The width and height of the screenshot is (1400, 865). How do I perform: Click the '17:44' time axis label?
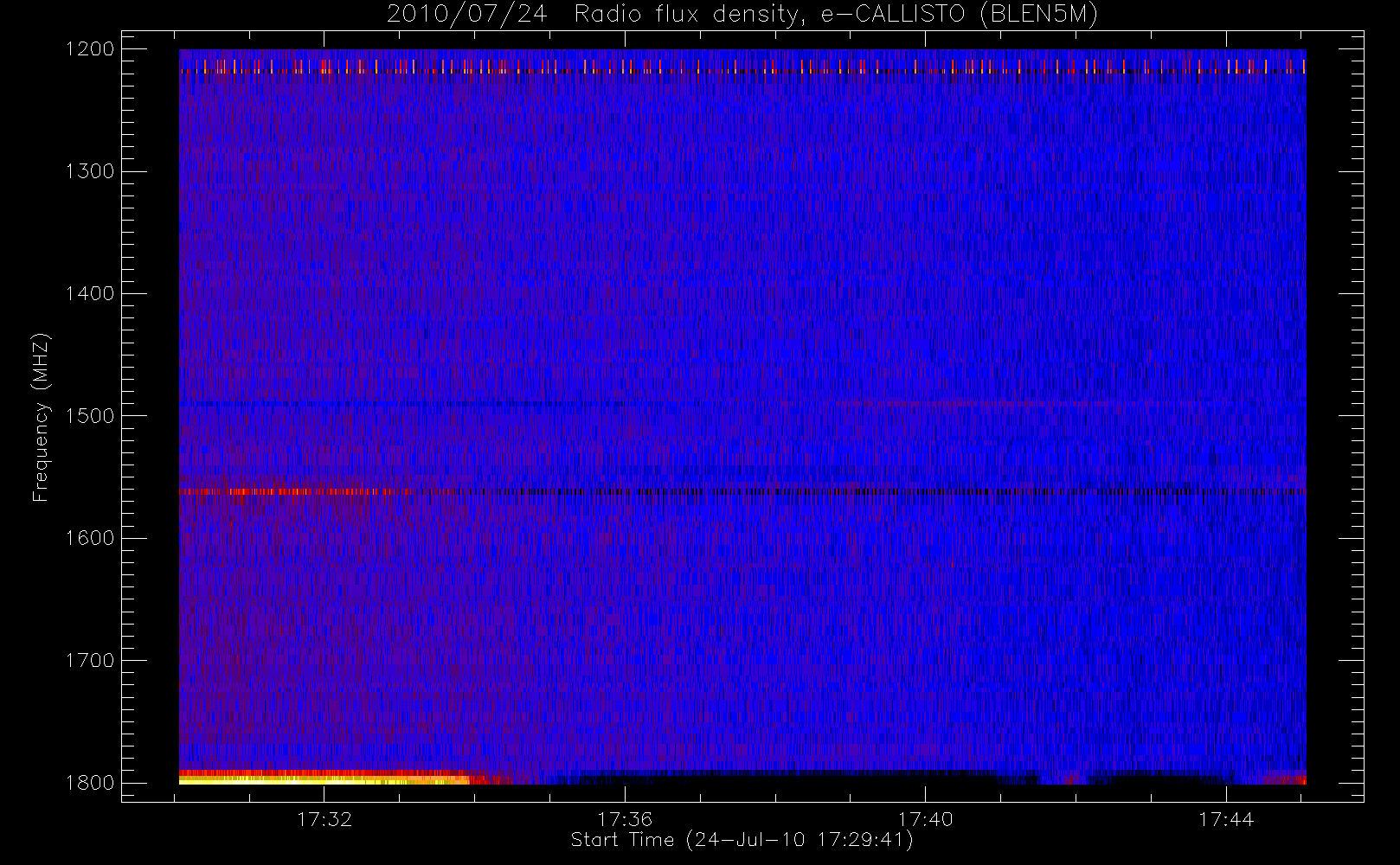coord(1226,819)
